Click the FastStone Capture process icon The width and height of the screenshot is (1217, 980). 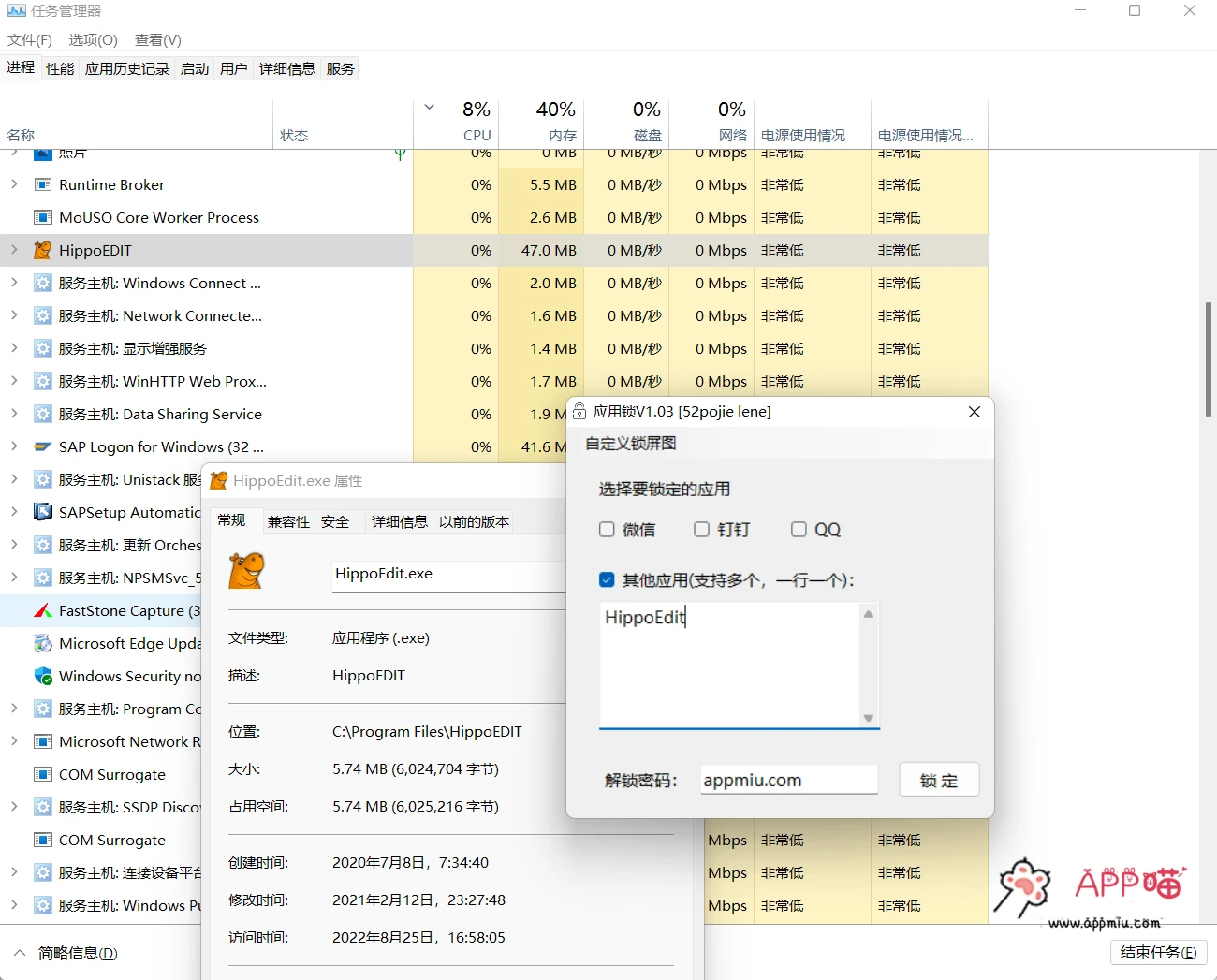pyautogui.click(x=42, y=610)
